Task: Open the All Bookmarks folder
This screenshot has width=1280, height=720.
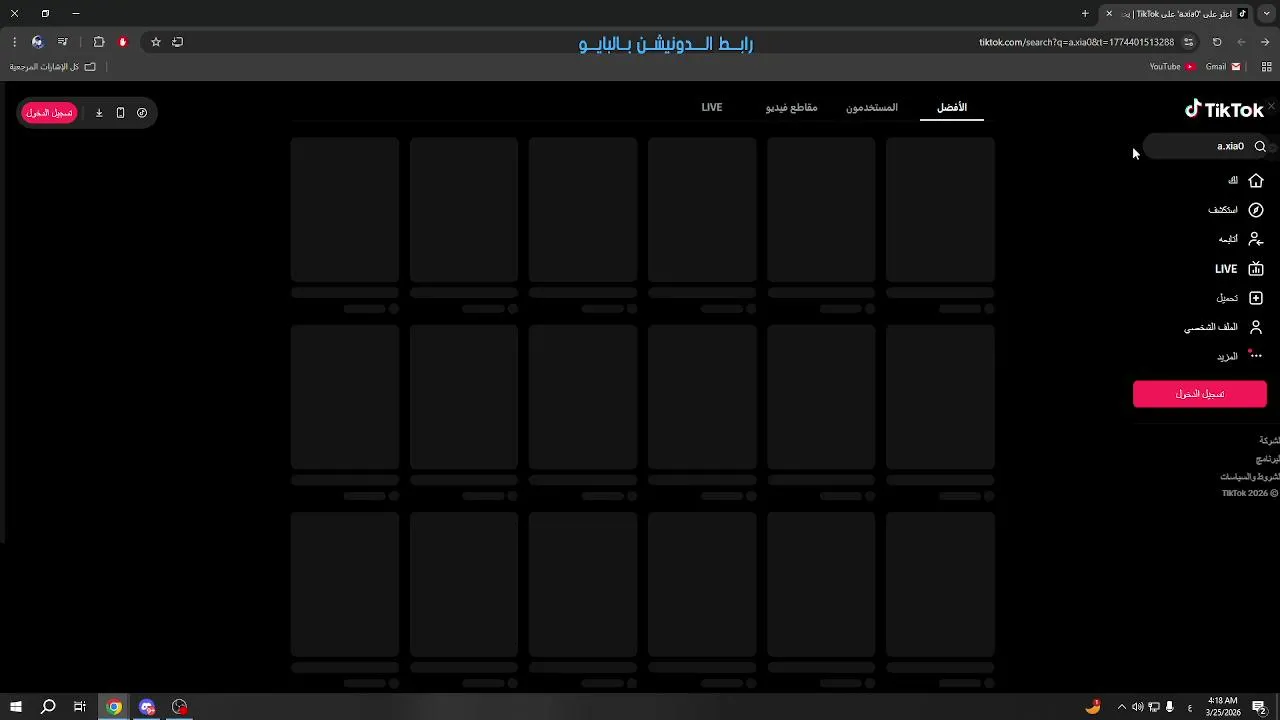Action: click(52, 67)
